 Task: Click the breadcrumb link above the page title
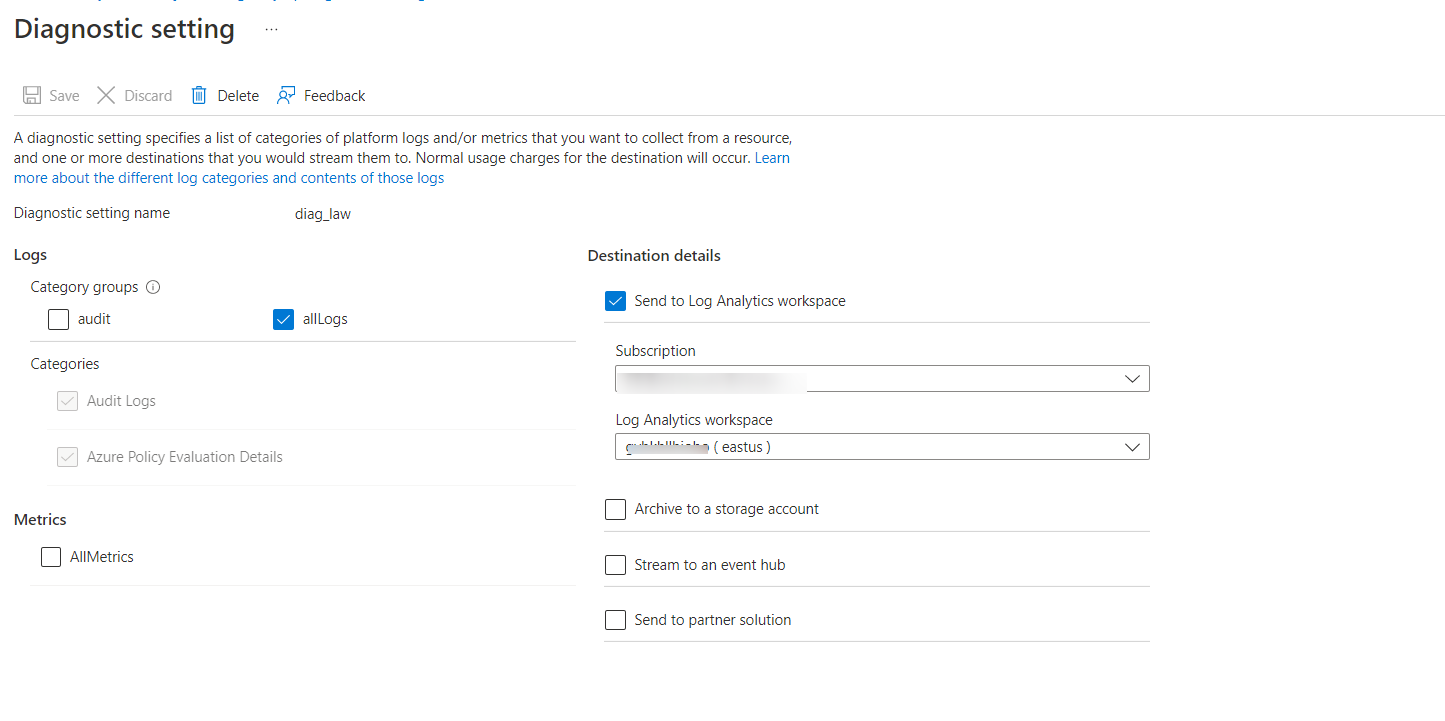[200, 3]
